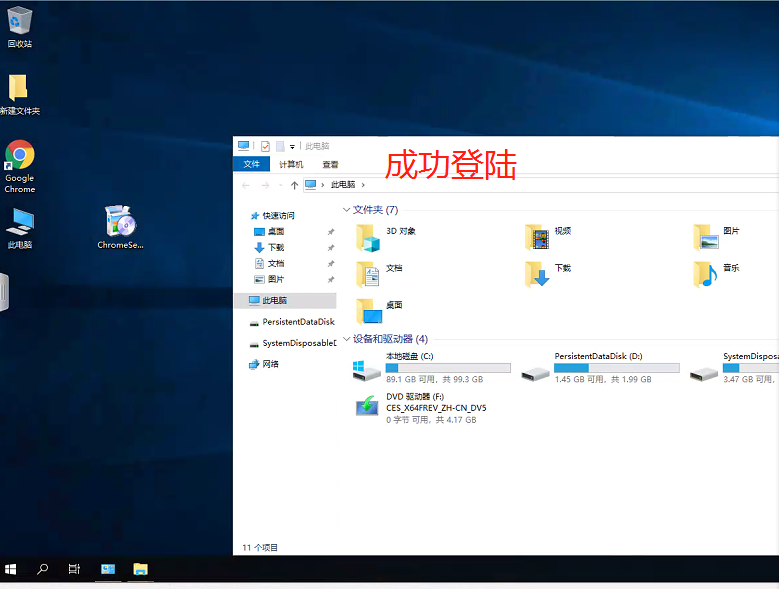Click the tab handle on the left screen edge
Screen dimensions: 779x589
pyautogui.click(x=4, y=292)
